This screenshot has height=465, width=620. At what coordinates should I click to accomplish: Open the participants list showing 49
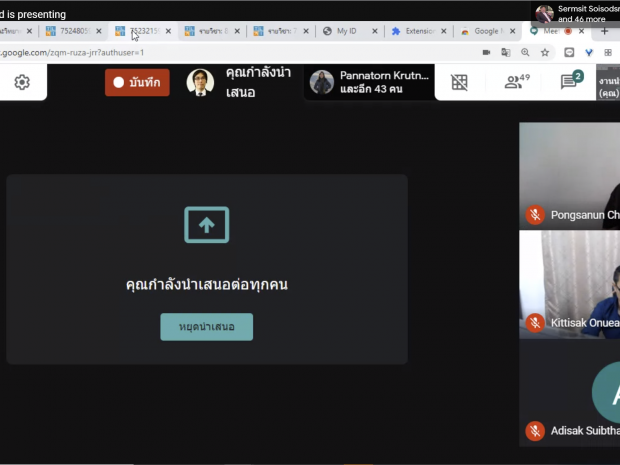[516, 82]
